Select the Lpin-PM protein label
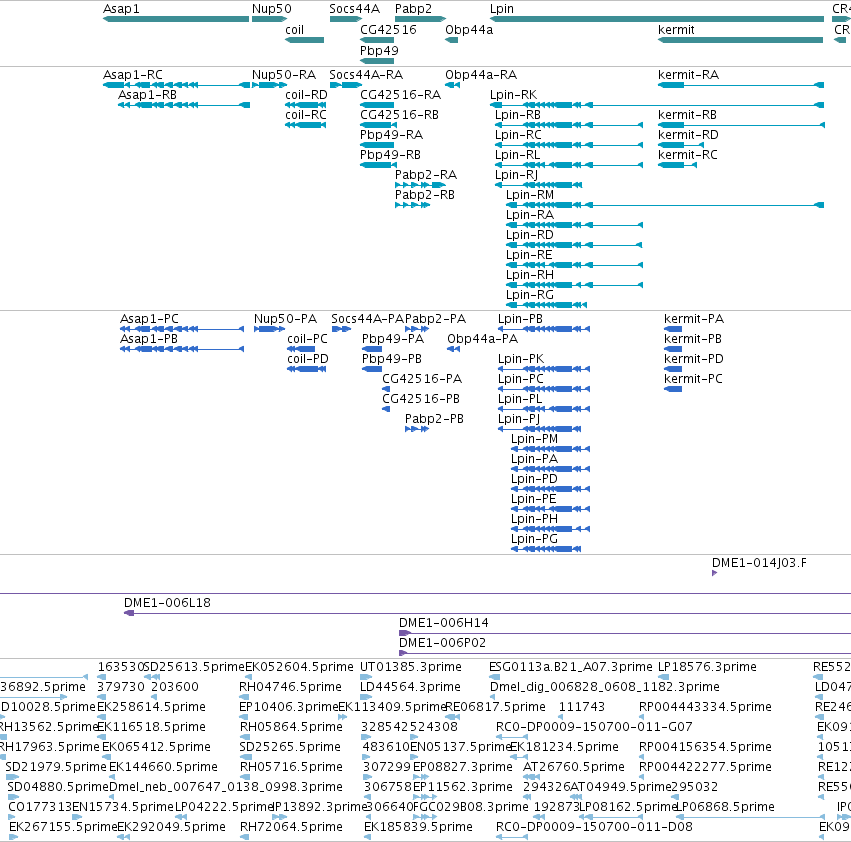The height and width of the screenshot is (842, 851). coord(534,439)
